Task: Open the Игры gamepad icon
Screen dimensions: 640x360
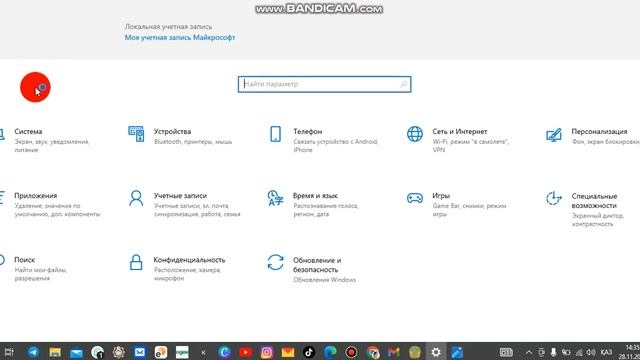Action: [415, 198]
